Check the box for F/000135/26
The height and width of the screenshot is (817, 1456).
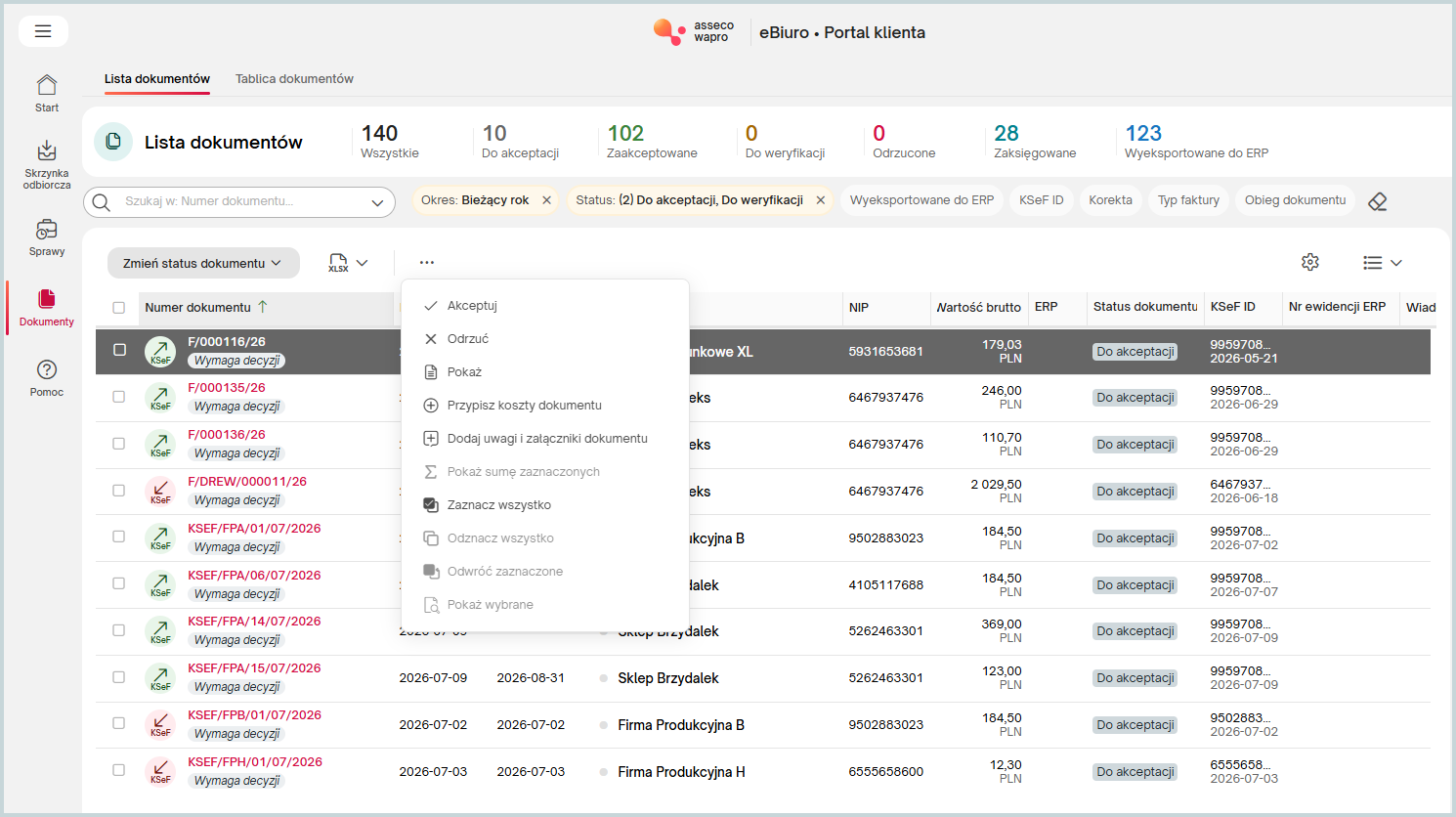coord(119,397)
